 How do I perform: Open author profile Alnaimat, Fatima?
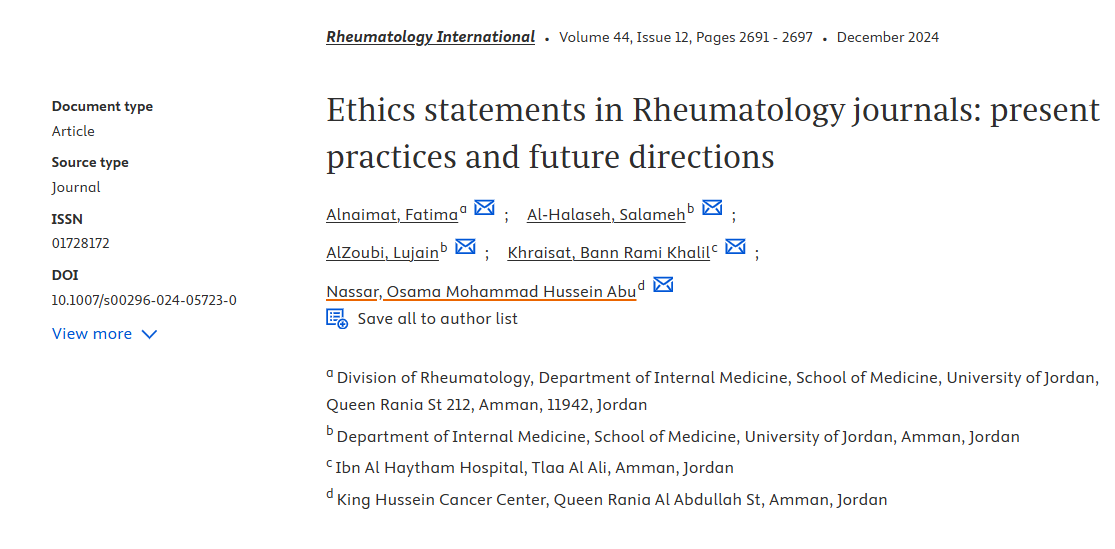392,214
